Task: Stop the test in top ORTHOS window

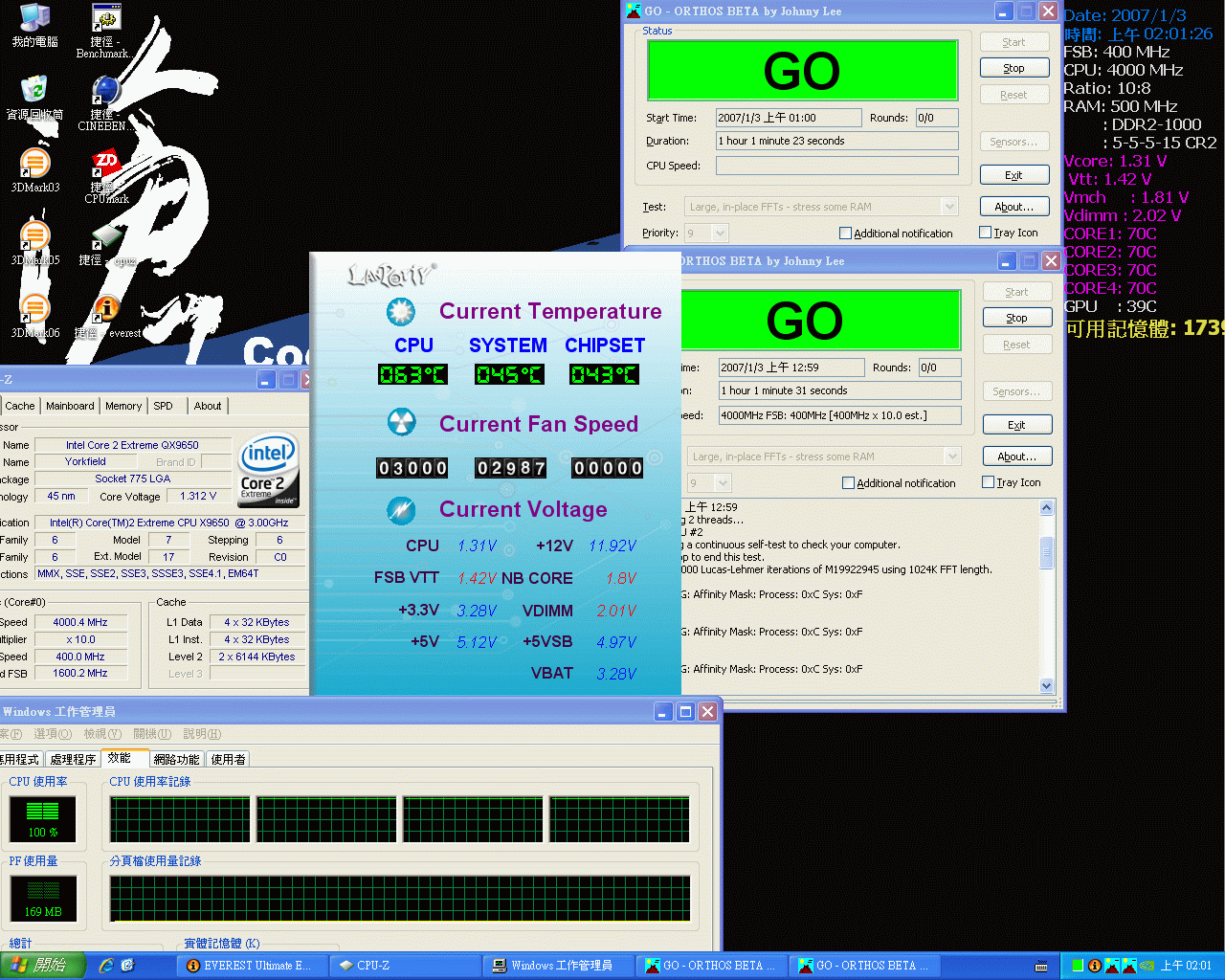Action: pyautogui.click(x=1014, y=68)
